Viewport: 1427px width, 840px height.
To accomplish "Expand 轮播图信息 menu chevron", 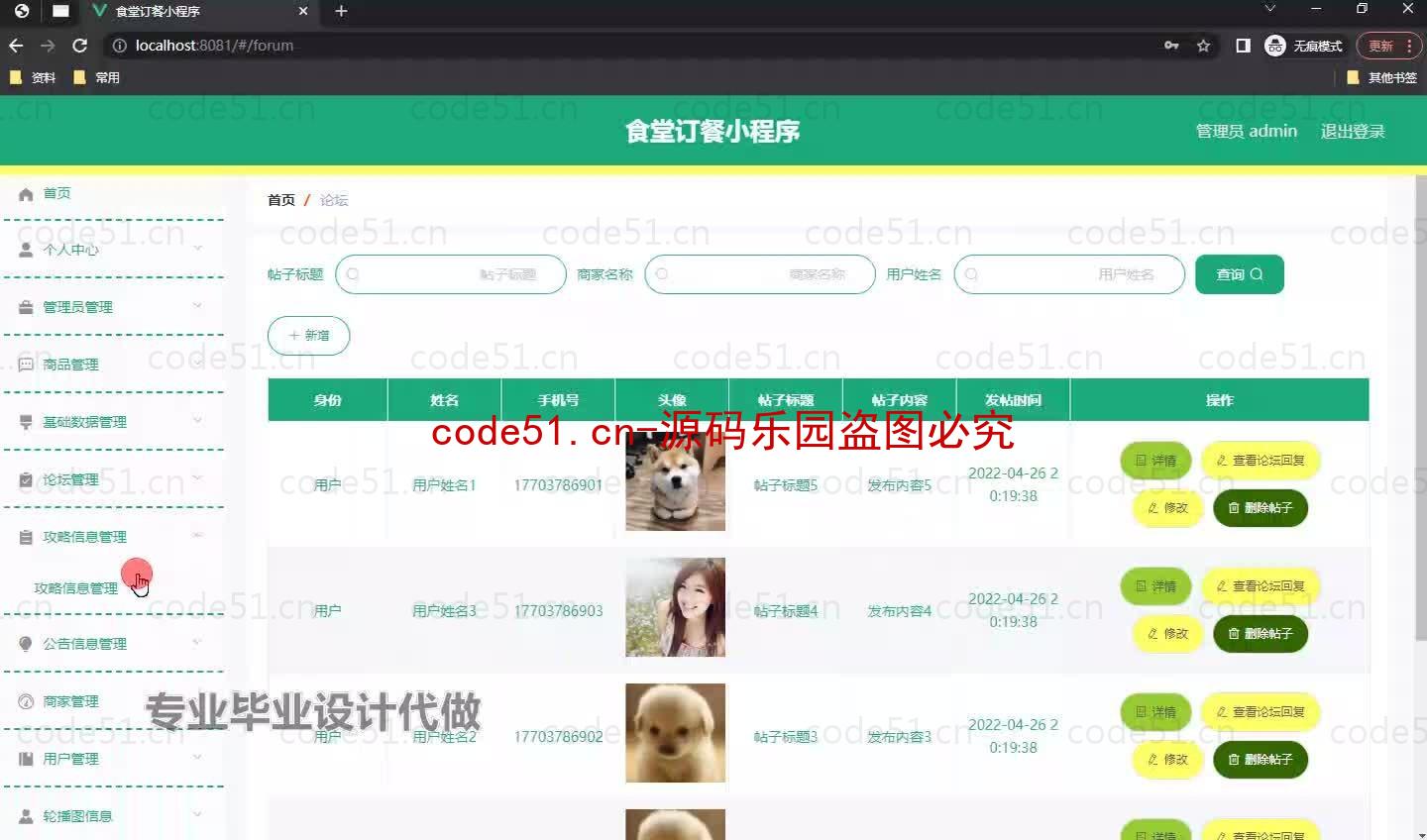I will click(197, 814).
